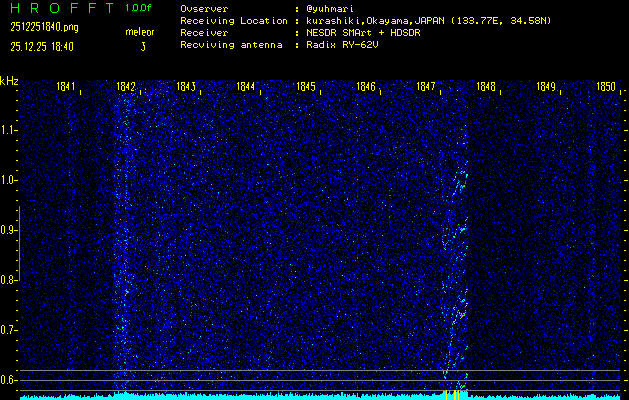Click the 1850 time axis label
Screen dimensions: 629x400
point(606,86)
